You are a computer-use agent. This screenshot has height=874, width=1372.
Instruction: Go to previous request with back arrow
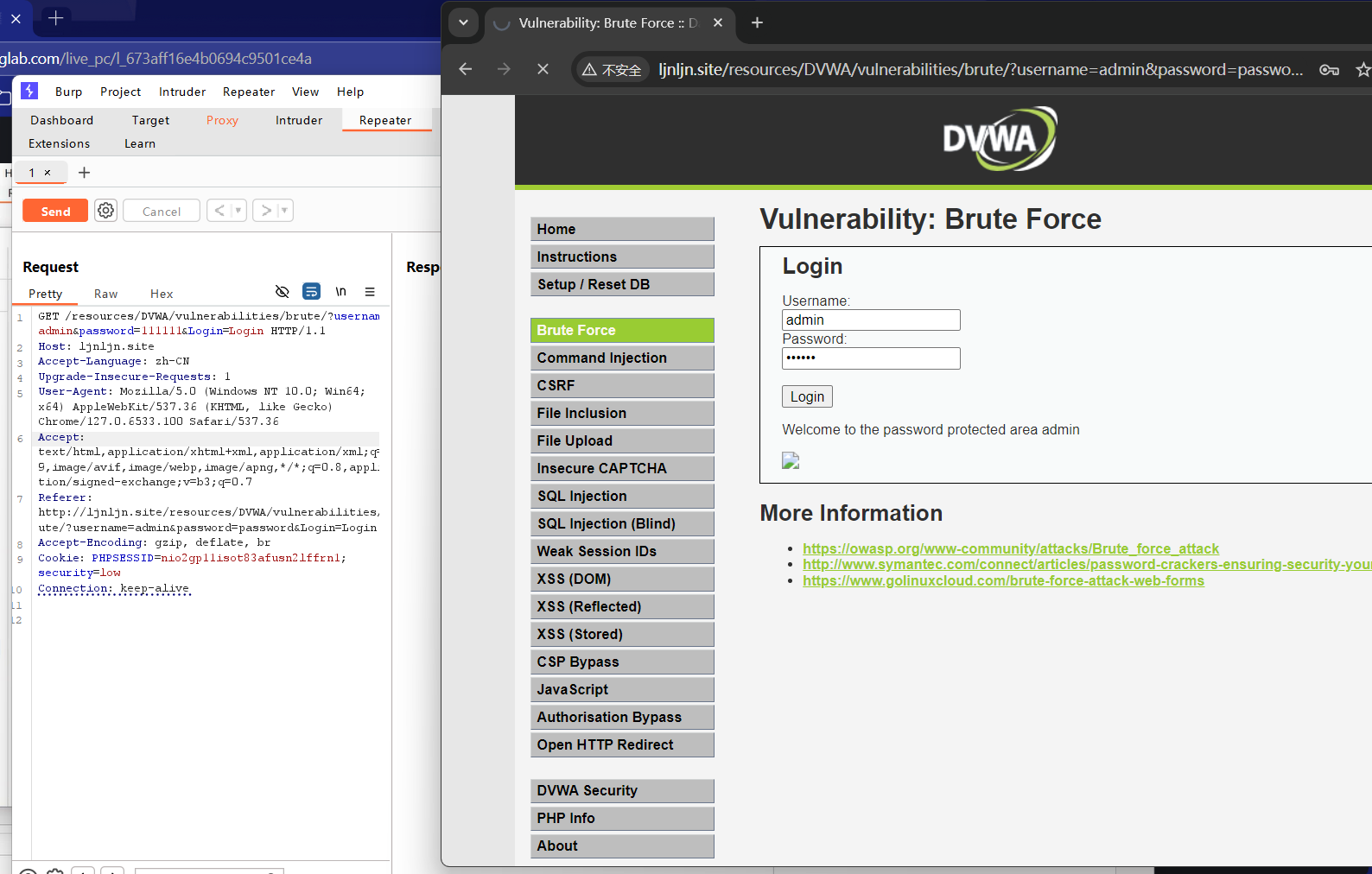point(219,210)
